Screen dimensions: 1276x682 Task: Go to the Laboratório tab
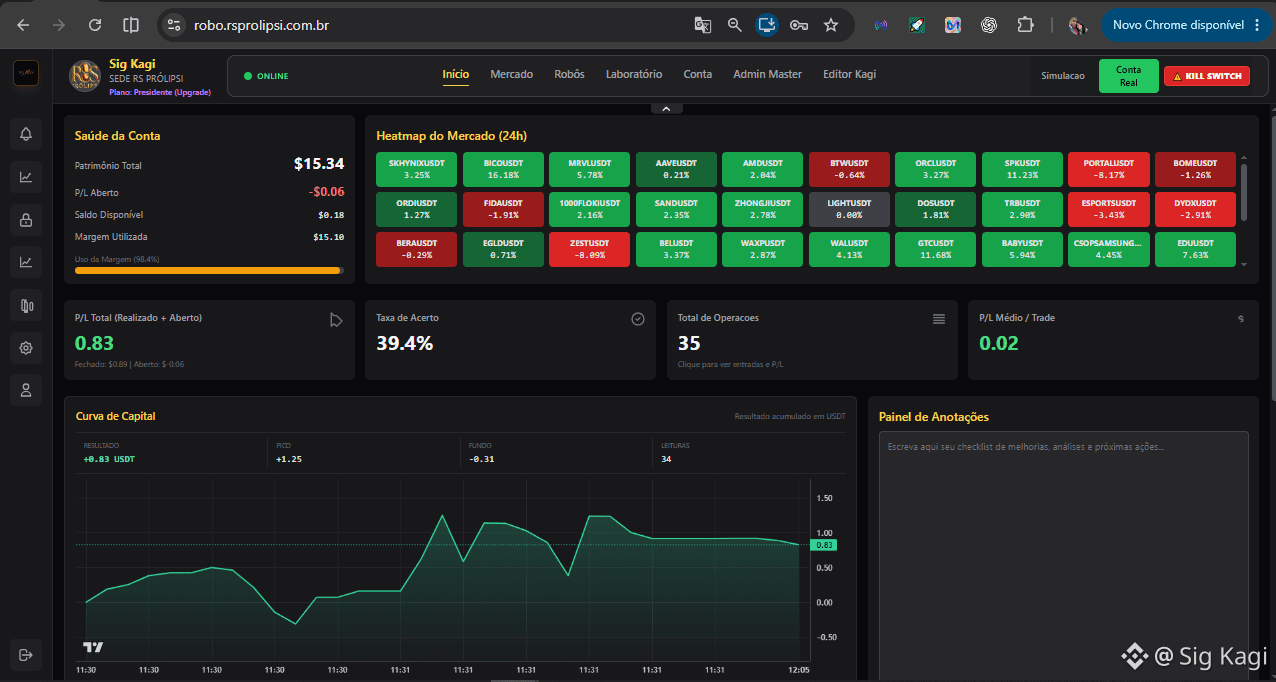[x=634, y=74]
